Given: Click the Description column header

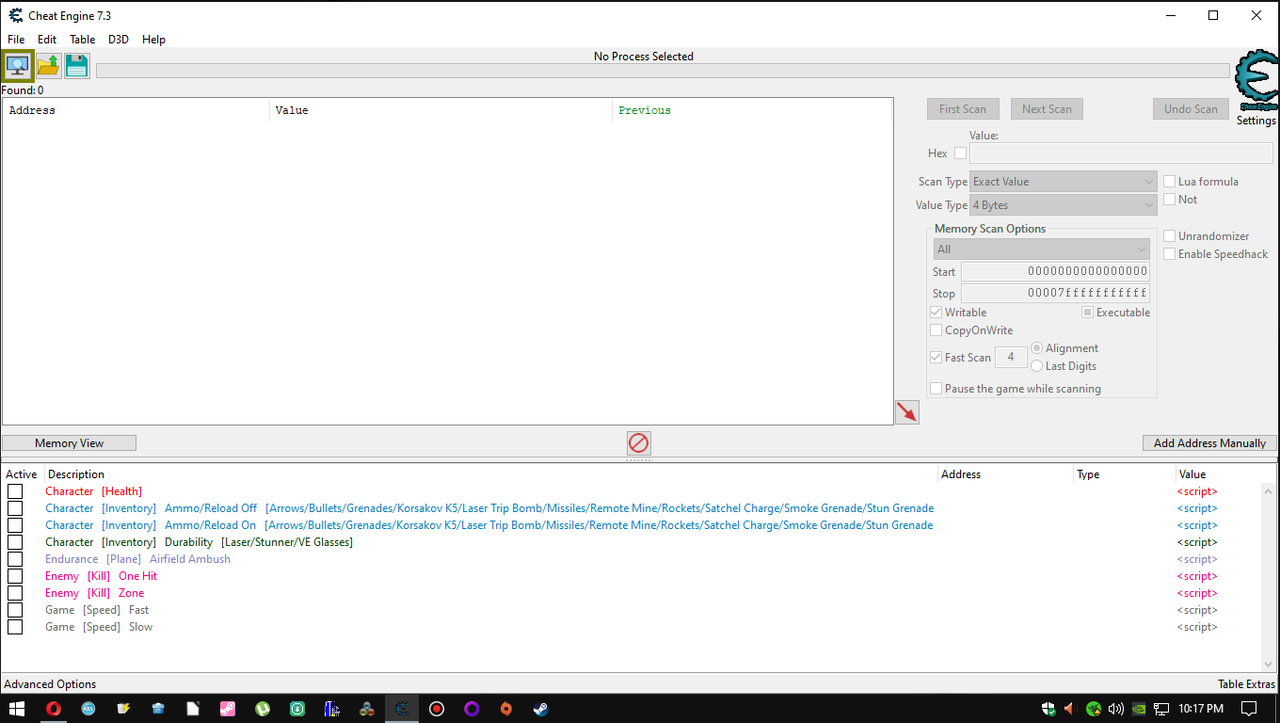Looking at the screenshot, I should tap(492, 474).
